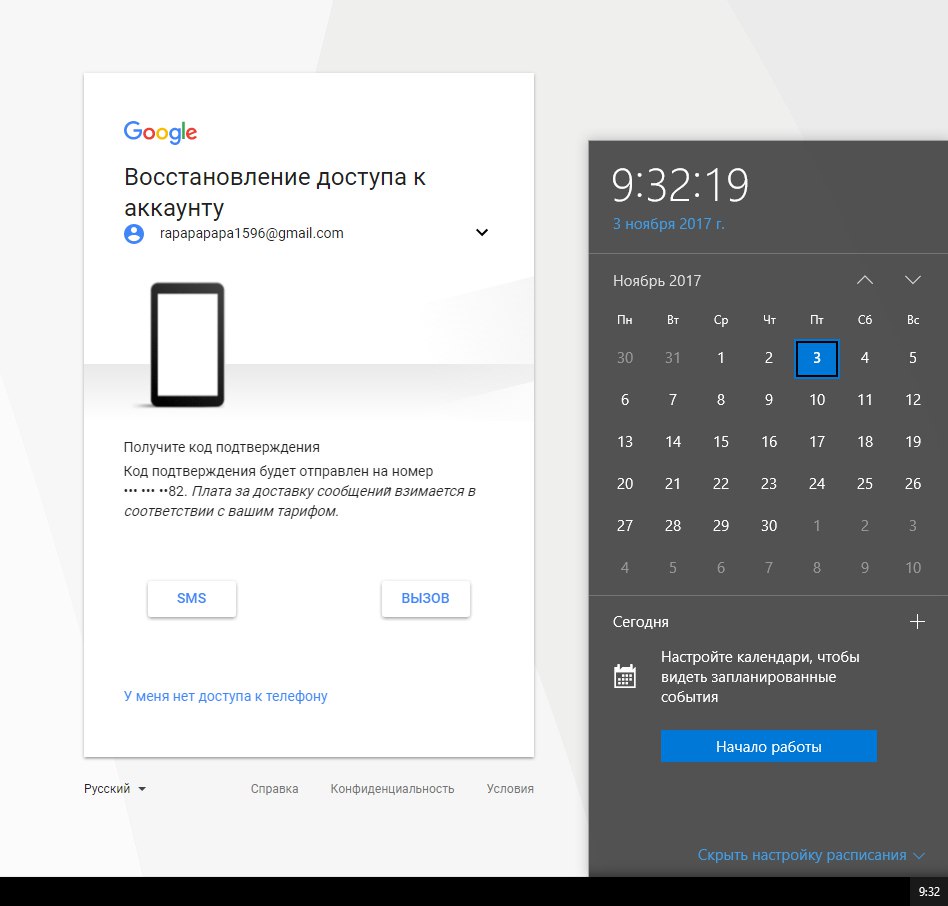This screenshot has height=906, width=948.
Task: Open the Справка footer link
Action: [x=274, y=789]
